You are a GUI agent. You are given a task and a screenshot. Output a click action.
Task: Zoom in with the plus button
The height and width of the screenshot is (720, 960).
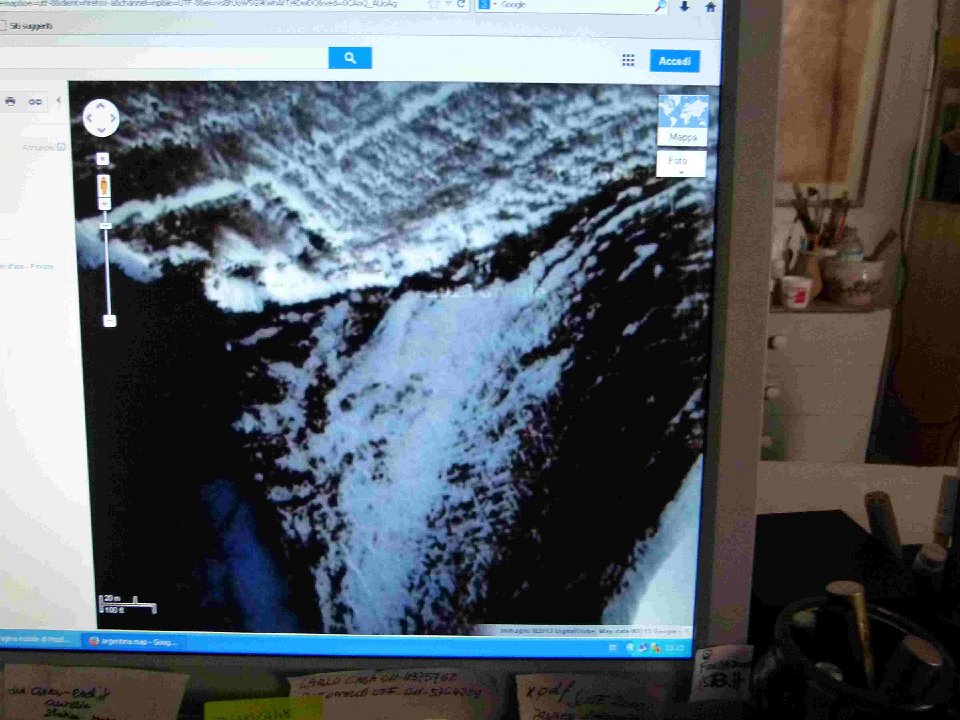[105, 204]
